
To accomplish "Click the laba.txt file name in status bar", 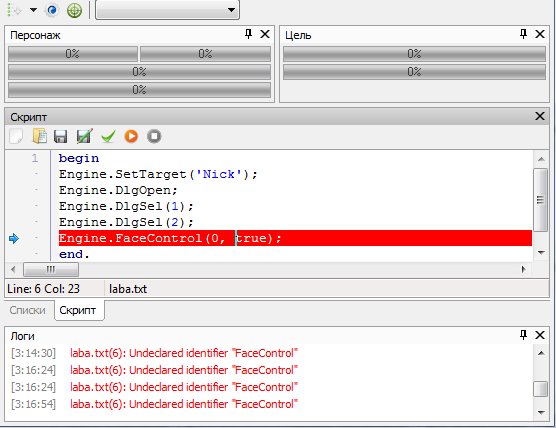I will (128, 289).
